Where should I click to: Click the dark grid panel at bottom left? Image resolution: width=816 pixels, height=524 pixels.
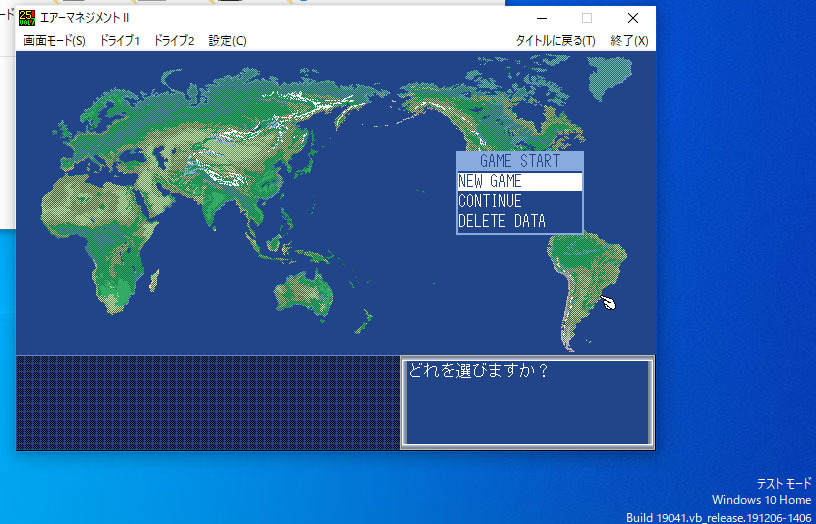pyautogui.click(x=207, y=402)
